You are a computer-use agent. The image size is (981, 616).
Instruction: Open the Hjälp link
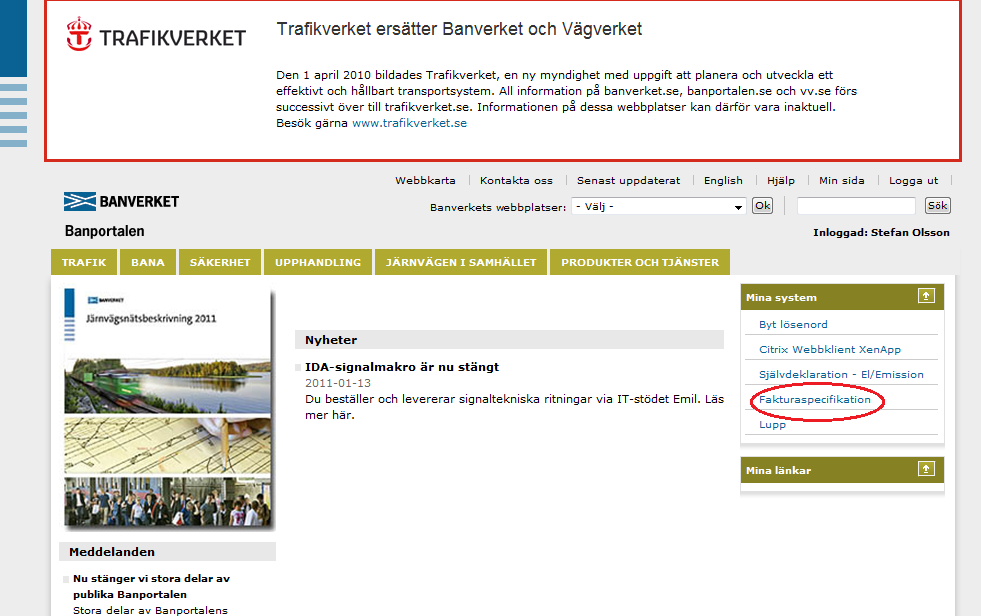click(x=781, y=180)
